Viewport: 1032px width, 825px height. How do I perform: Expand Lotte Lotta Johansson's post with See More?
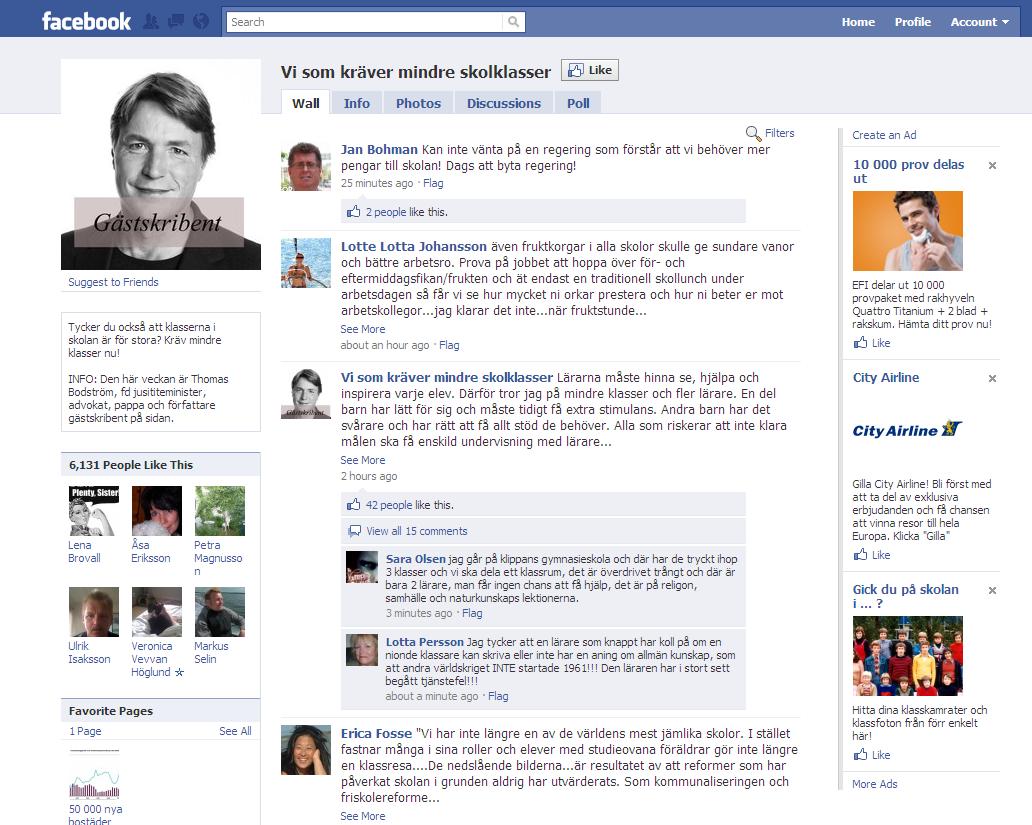(362, 329)
